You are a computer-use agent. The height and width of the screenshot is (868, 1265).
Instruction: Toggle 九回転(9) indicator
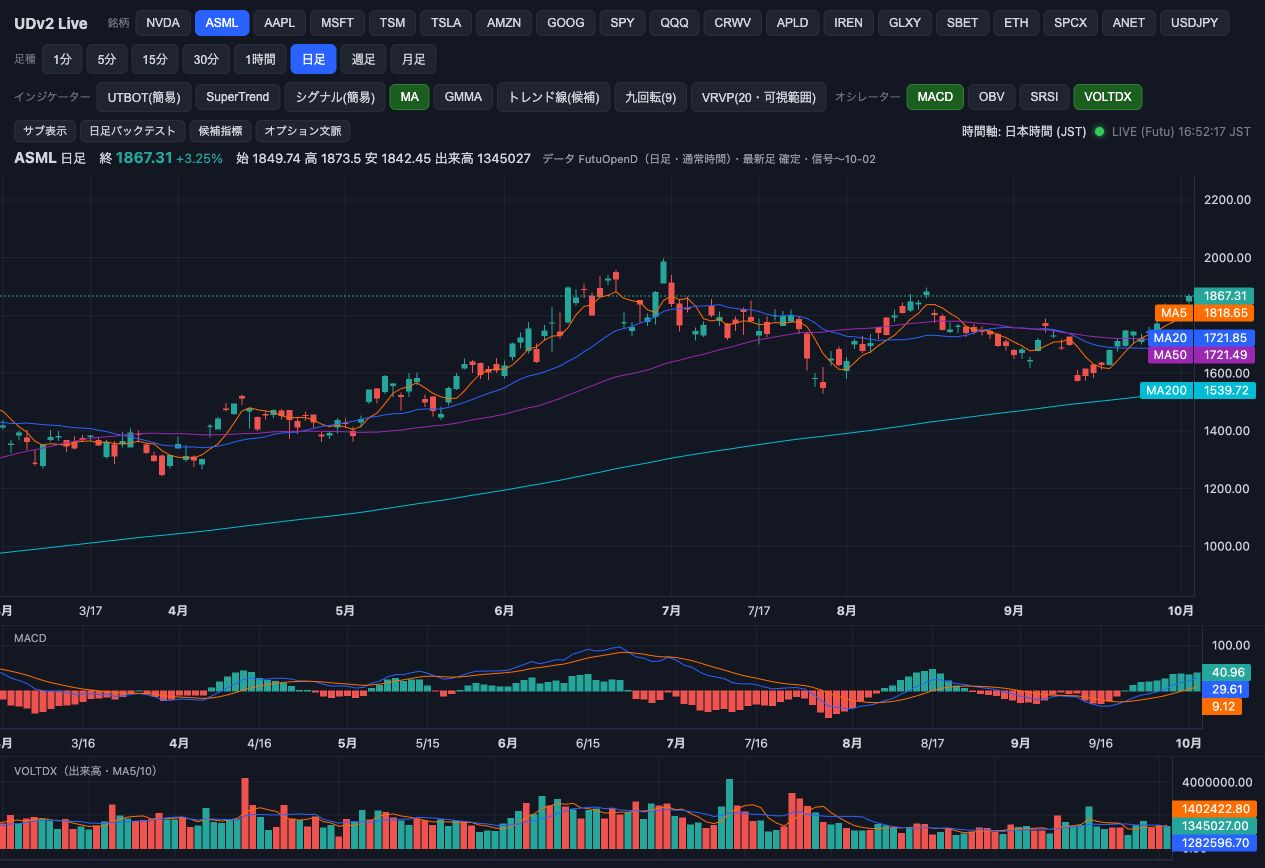click(650, 97)
